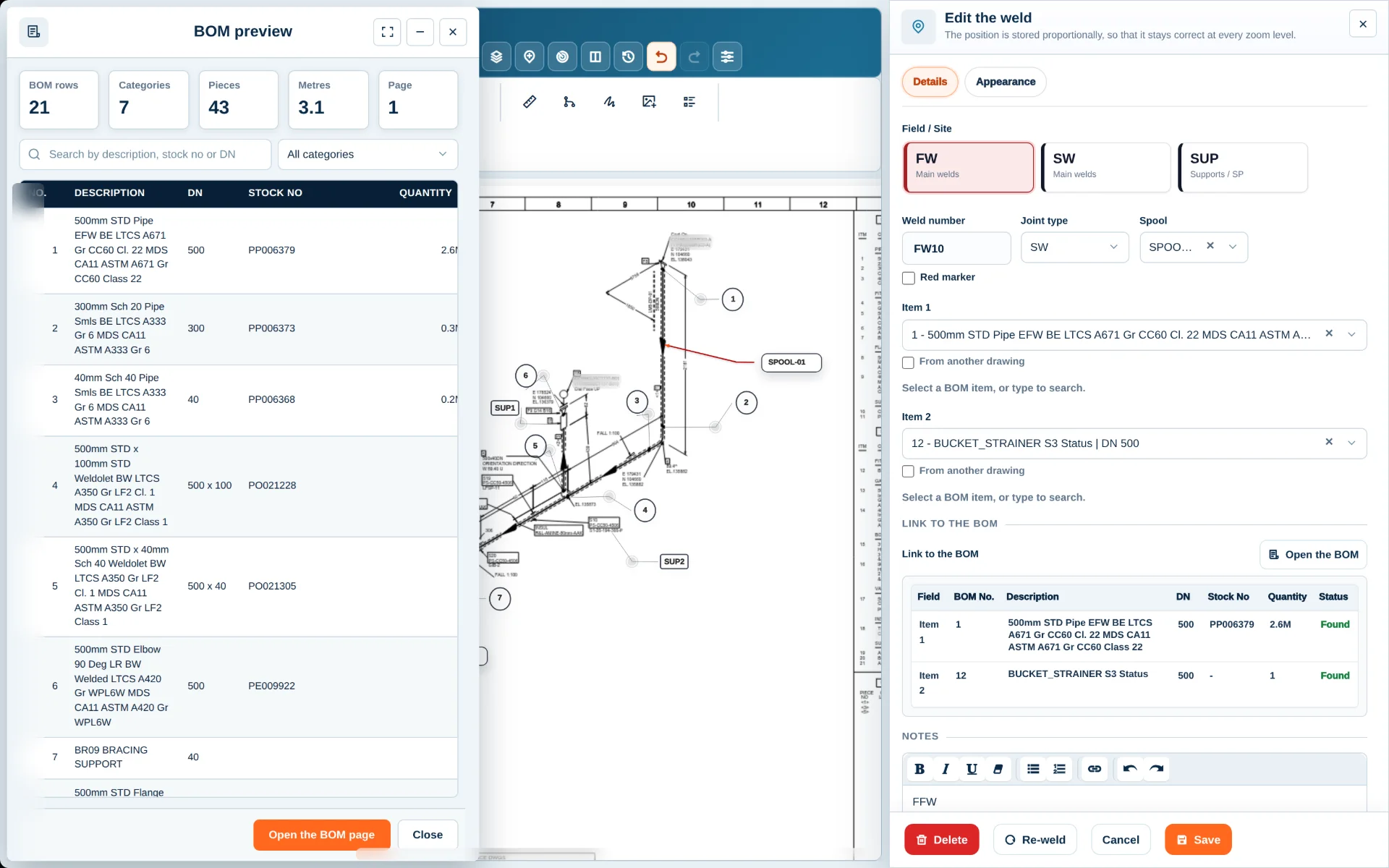This screenshot has width=1389, height=868.
Task: Apply underline in the notes editor
Action: pyautogui.click(x=972, y=769)
